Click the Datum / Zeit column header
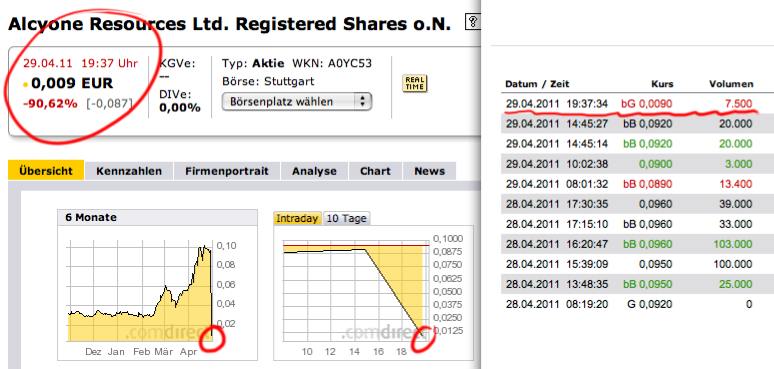Viewport: 774px width, 369px height. (538, 84)
